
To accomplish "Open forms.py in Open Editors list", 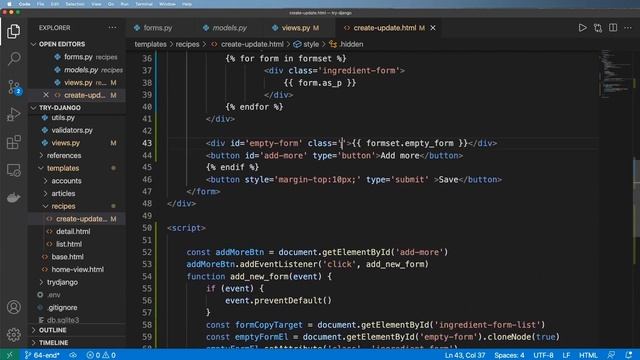I will pyautogui.click(x=78, y=57).
